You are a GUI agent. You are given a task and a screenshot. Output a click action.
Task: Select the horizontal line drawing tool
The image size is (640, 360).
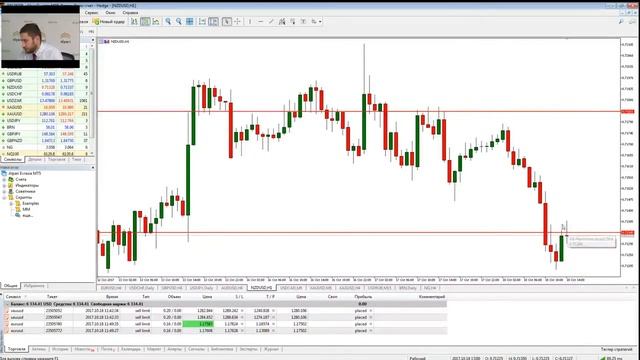coord(260,21)
